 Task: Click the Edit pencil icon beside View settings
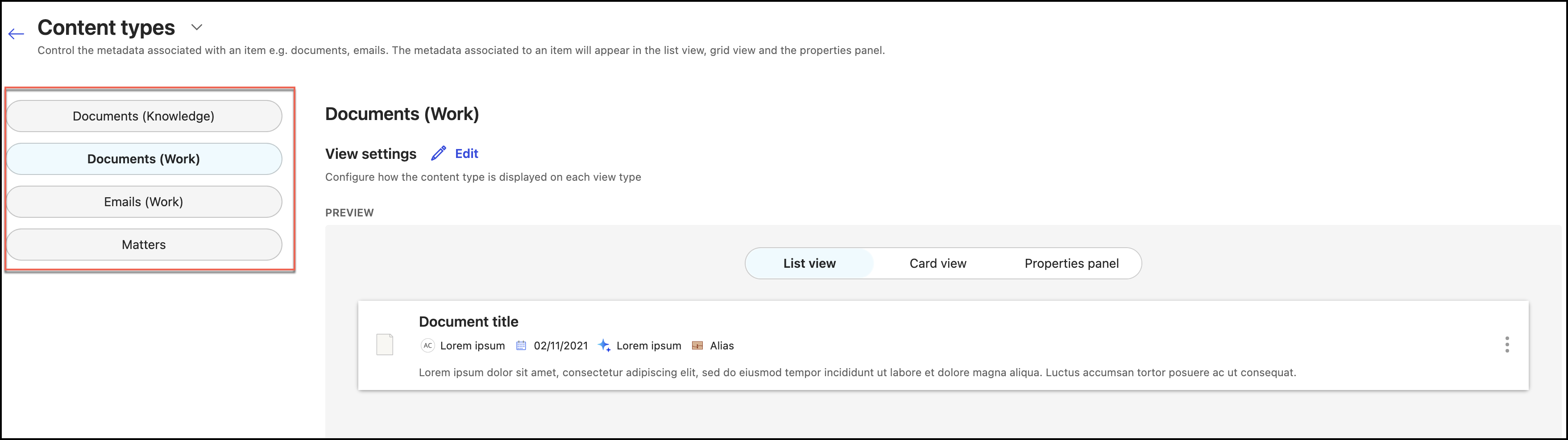438,154
